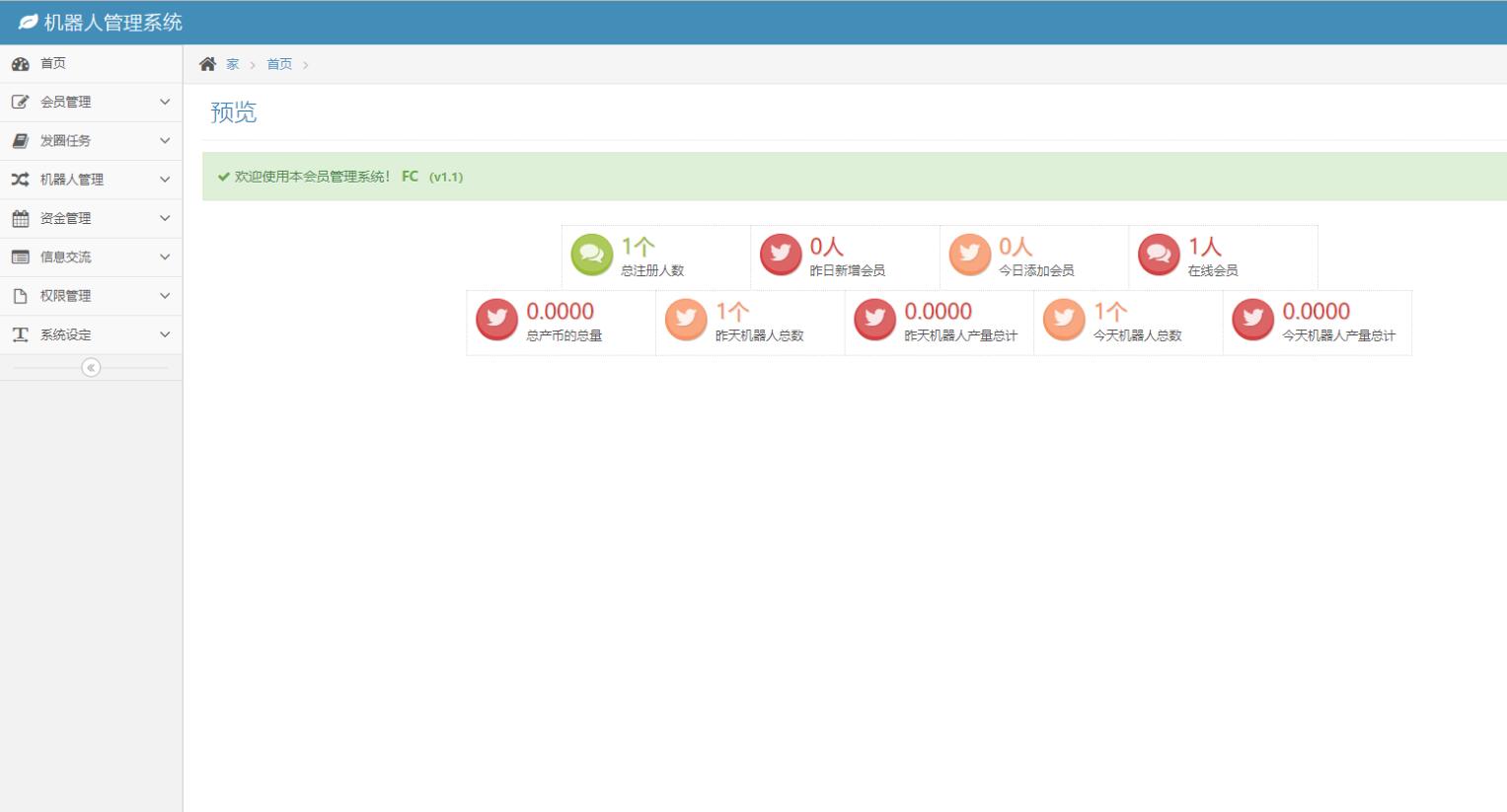Click the file icon beside 权限管理
Image resolution: width=1507 pixels, height=812 pixels.
pos(20,296)
